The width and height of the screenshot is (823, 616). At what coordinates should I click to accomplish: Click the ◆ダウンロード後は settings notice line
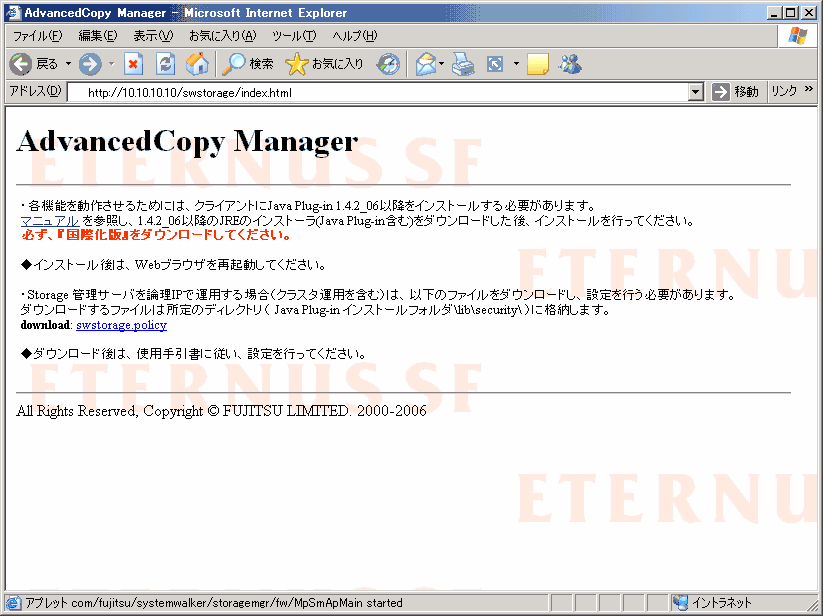[x=193, y=354]
